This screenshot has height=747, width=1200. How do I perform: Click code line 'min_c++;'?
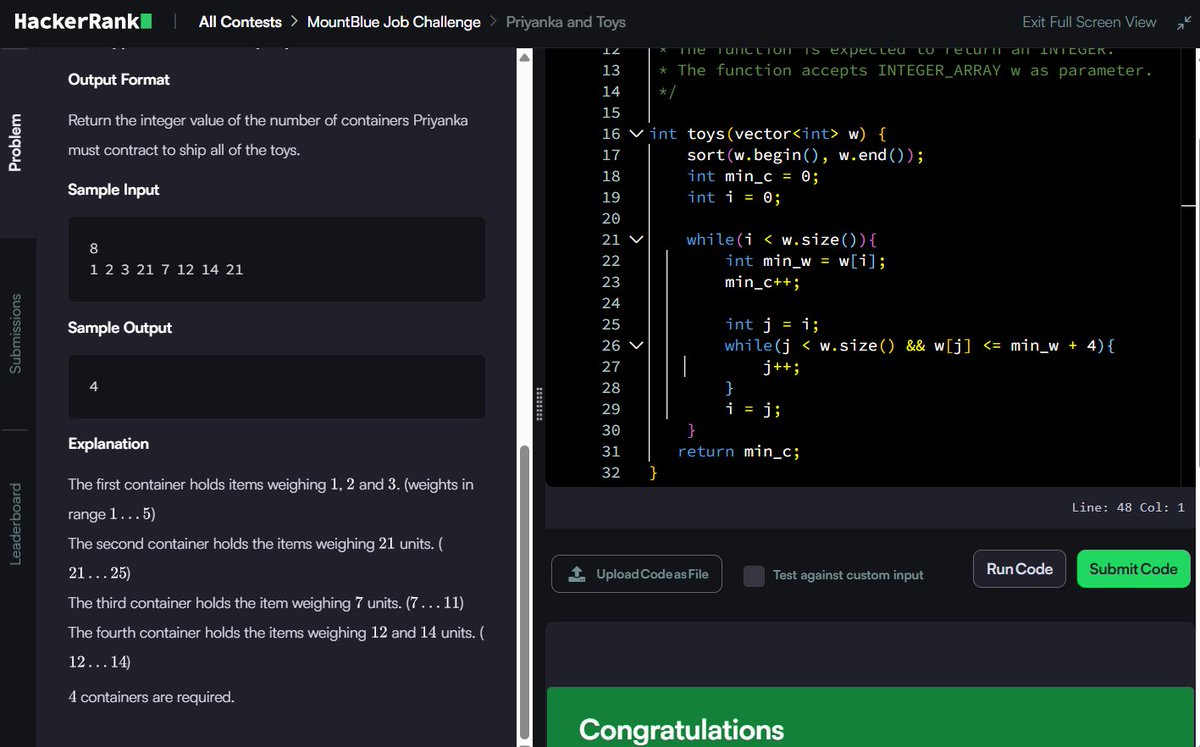[x=763, y=282]
